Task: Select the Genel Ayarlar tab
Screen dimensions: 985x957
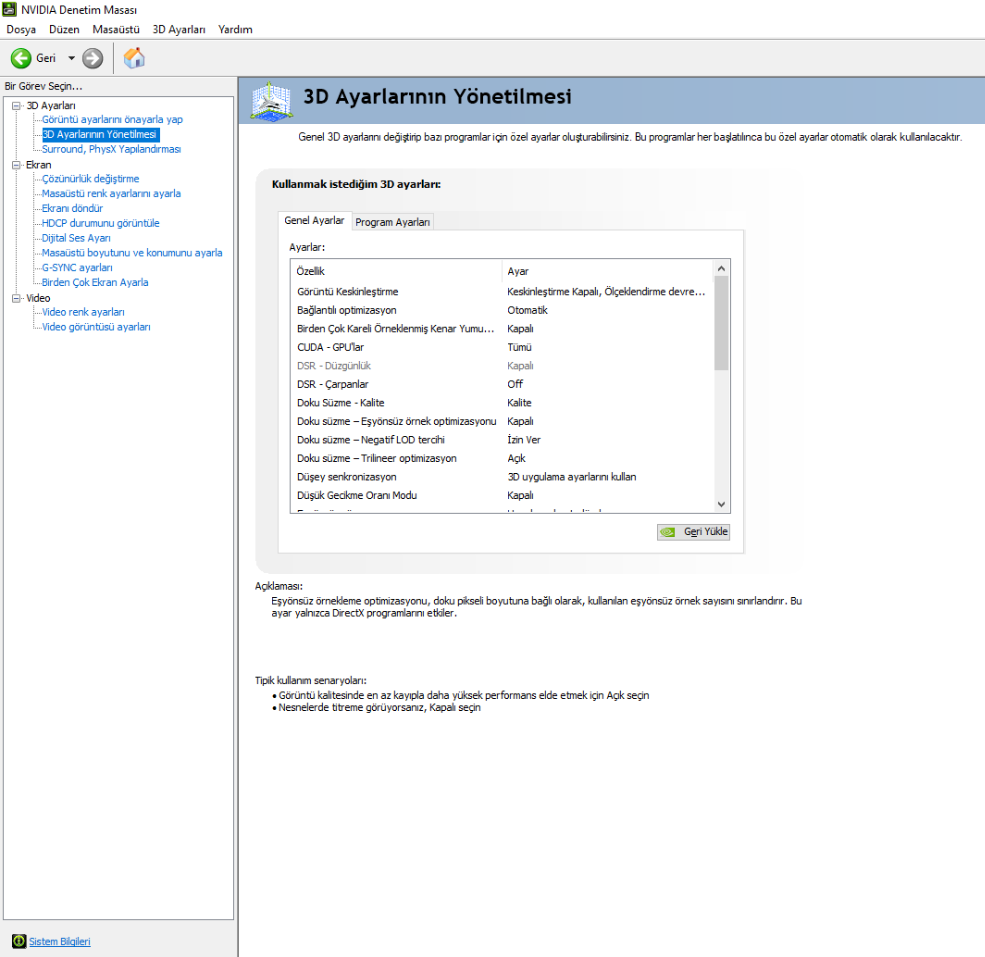Action: click(x=314, y=221)
